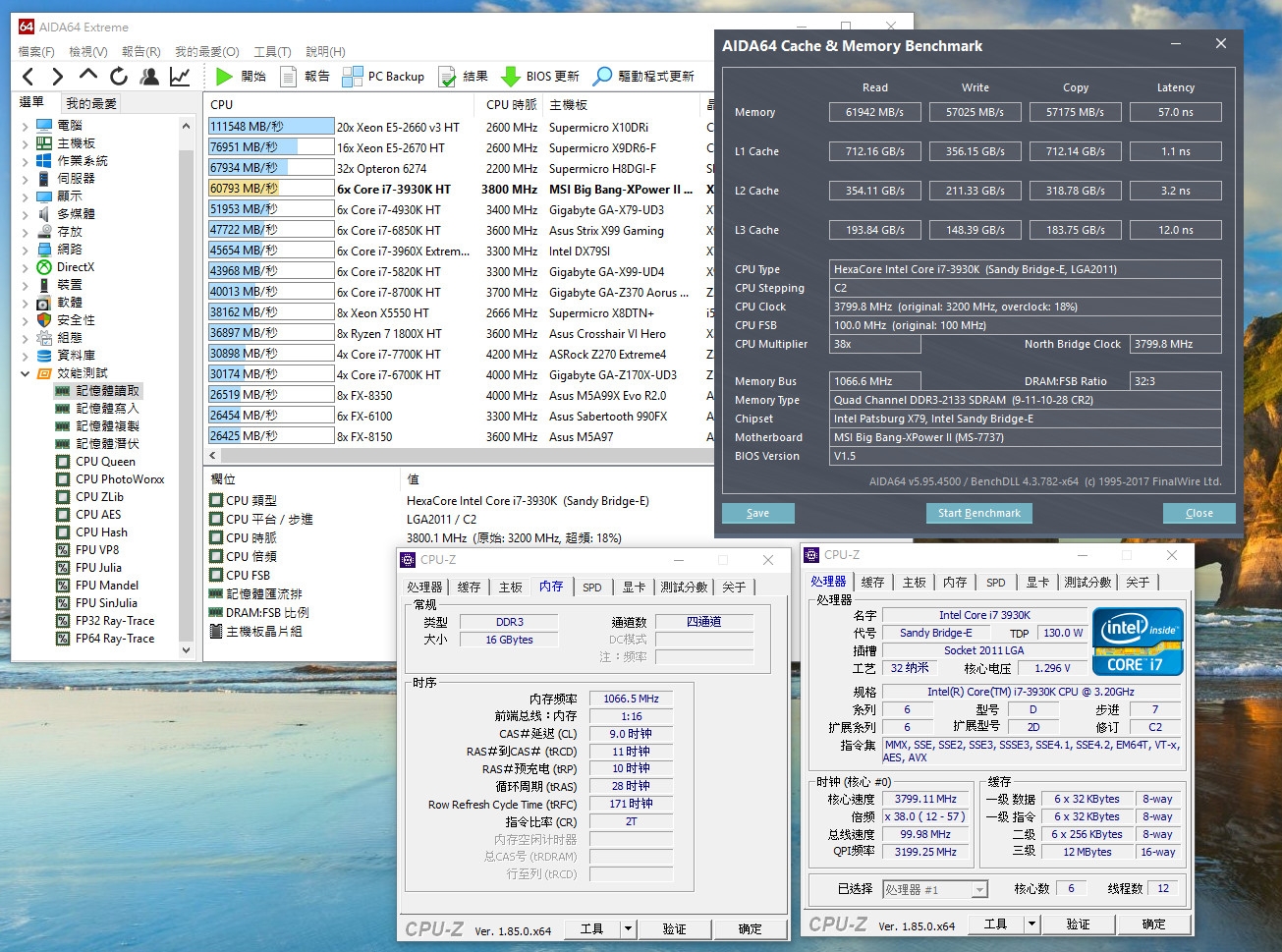Click the CPU 時脈 column header
This screenshot has width=1282, height=952.
pyautogui.click(x=512, y=104)
